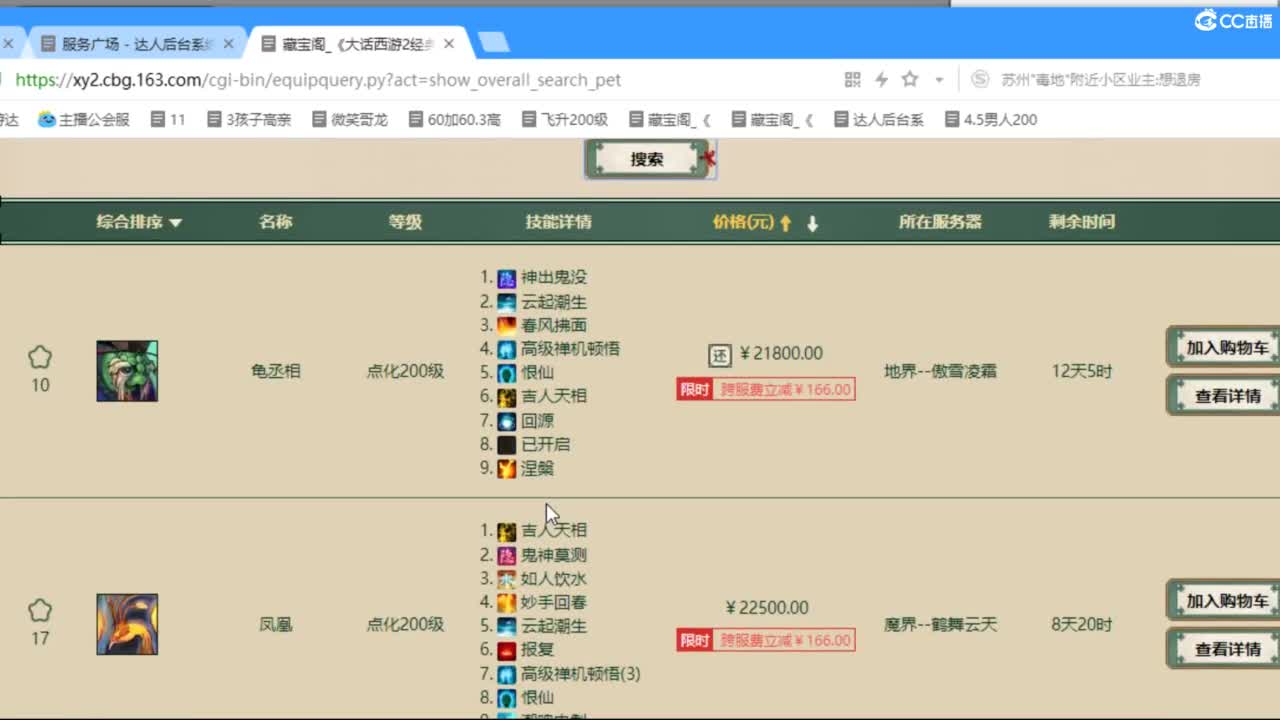View 龟丞相 details with 查看详情
The image size is (1280, 720).
tap(1225, 395)
